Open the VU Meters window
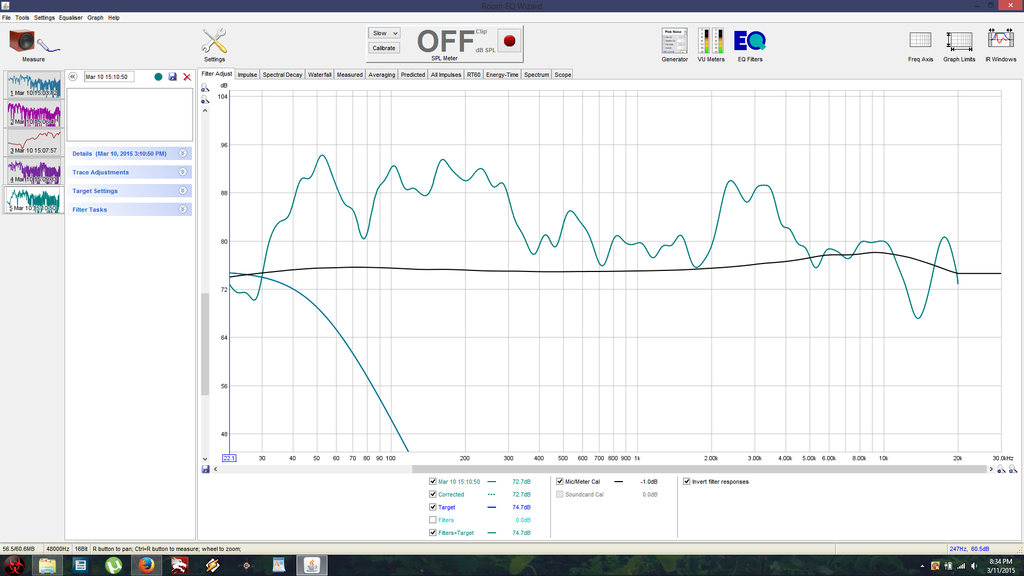This screenshot has height=576, width=1024. (x=711, y=44)
